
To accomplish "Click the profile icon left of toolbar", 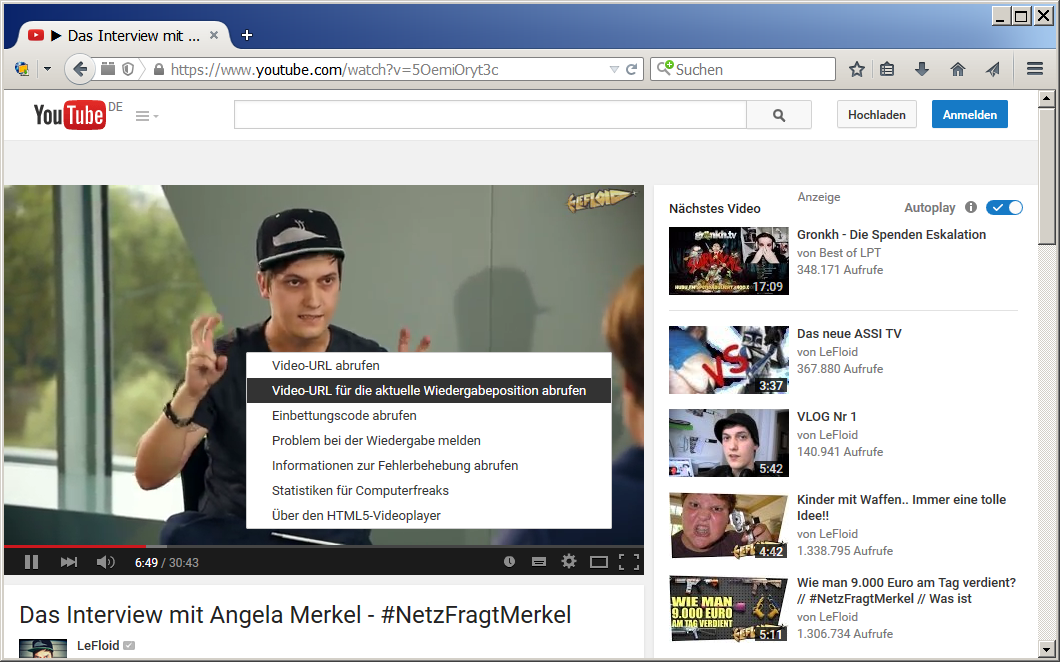I will [22, 69].
